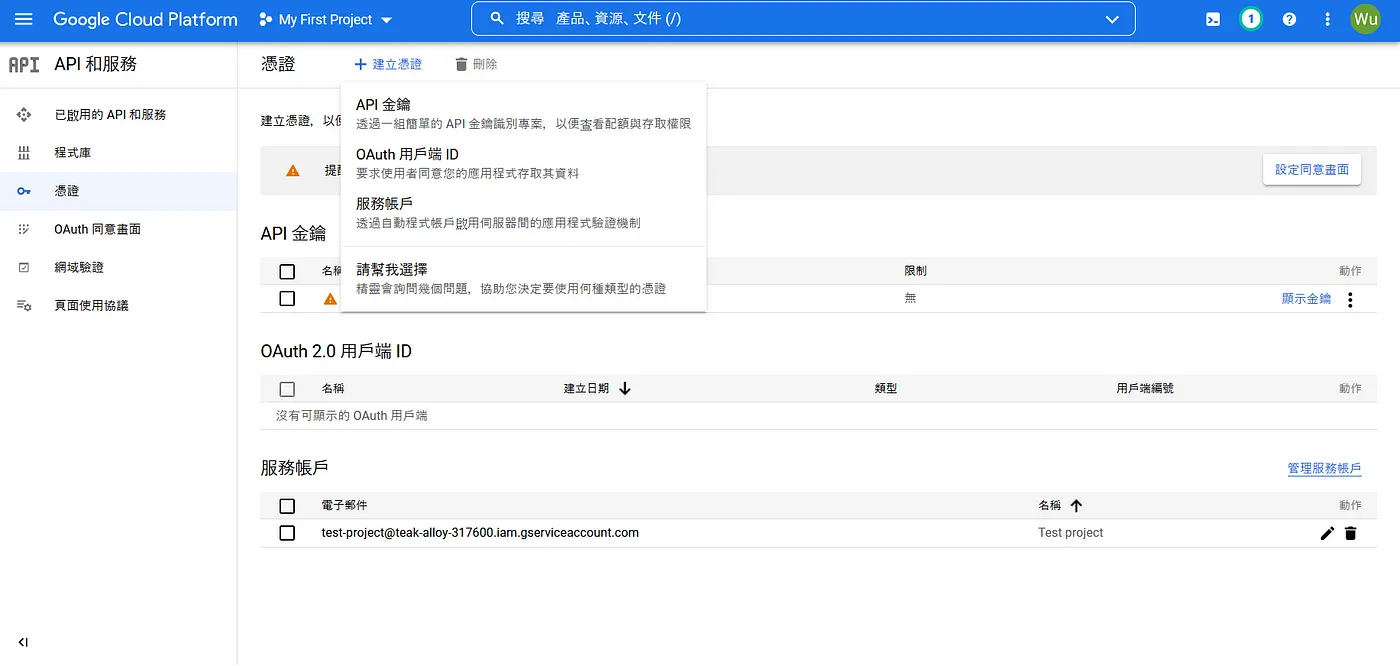Open the top bar three-dot settings menu
1400x665 pixels.
pyautogui.click(x=1327, y=19)
